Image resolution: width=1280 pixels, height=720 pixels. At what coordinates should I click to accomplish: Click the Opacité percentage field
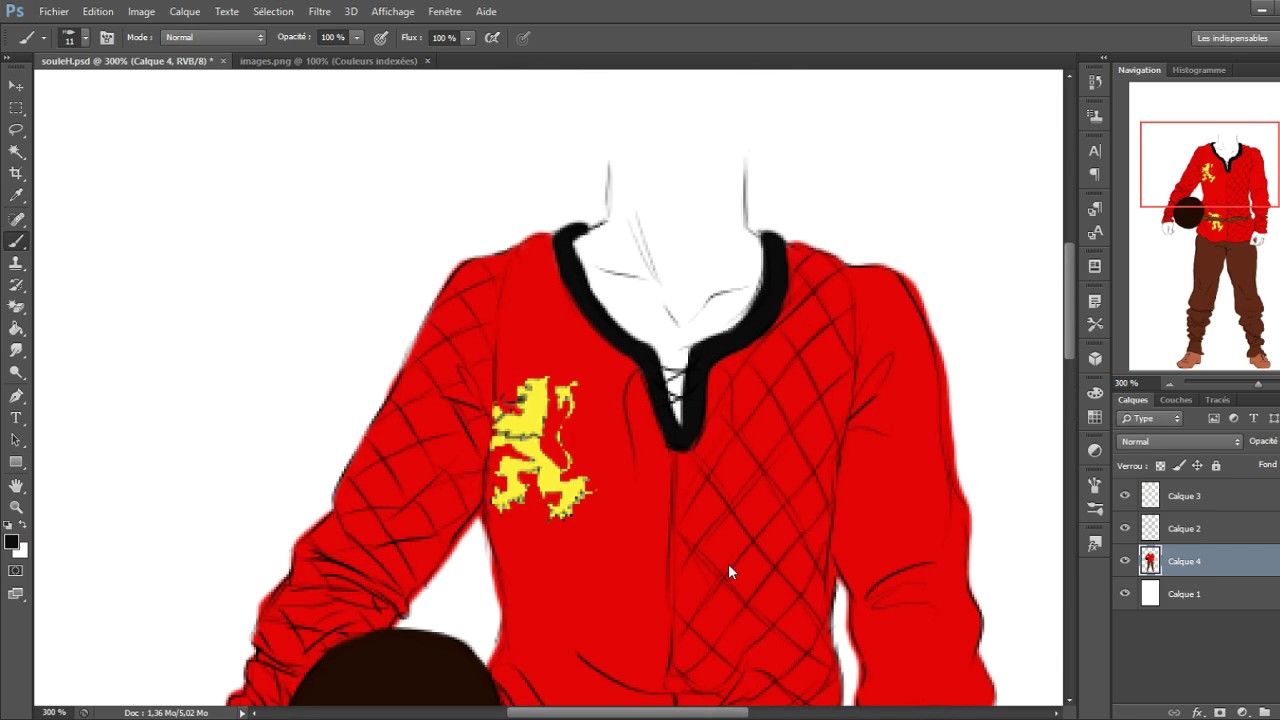(x=333, y=38)
